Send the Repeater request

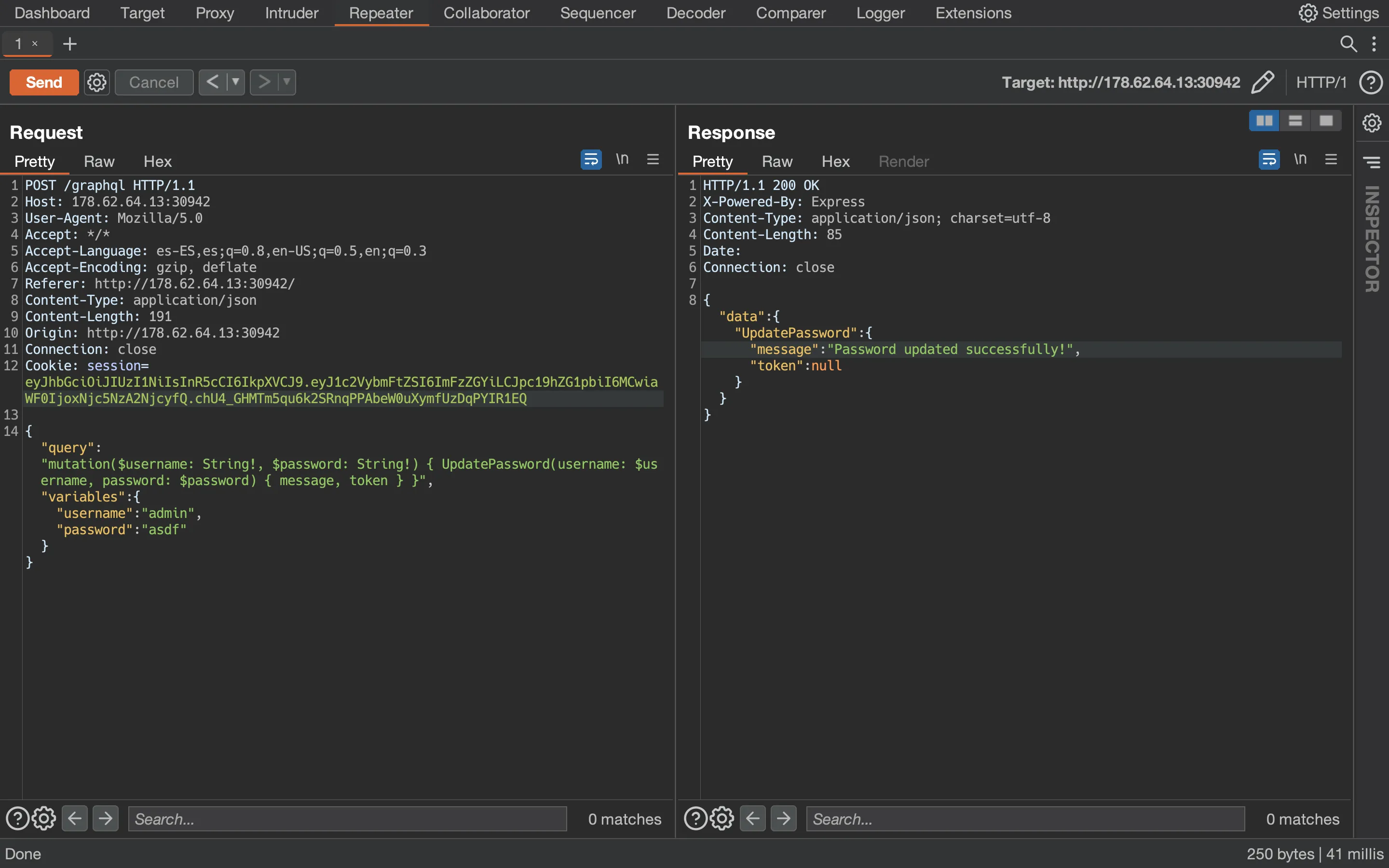click(43, 82)
